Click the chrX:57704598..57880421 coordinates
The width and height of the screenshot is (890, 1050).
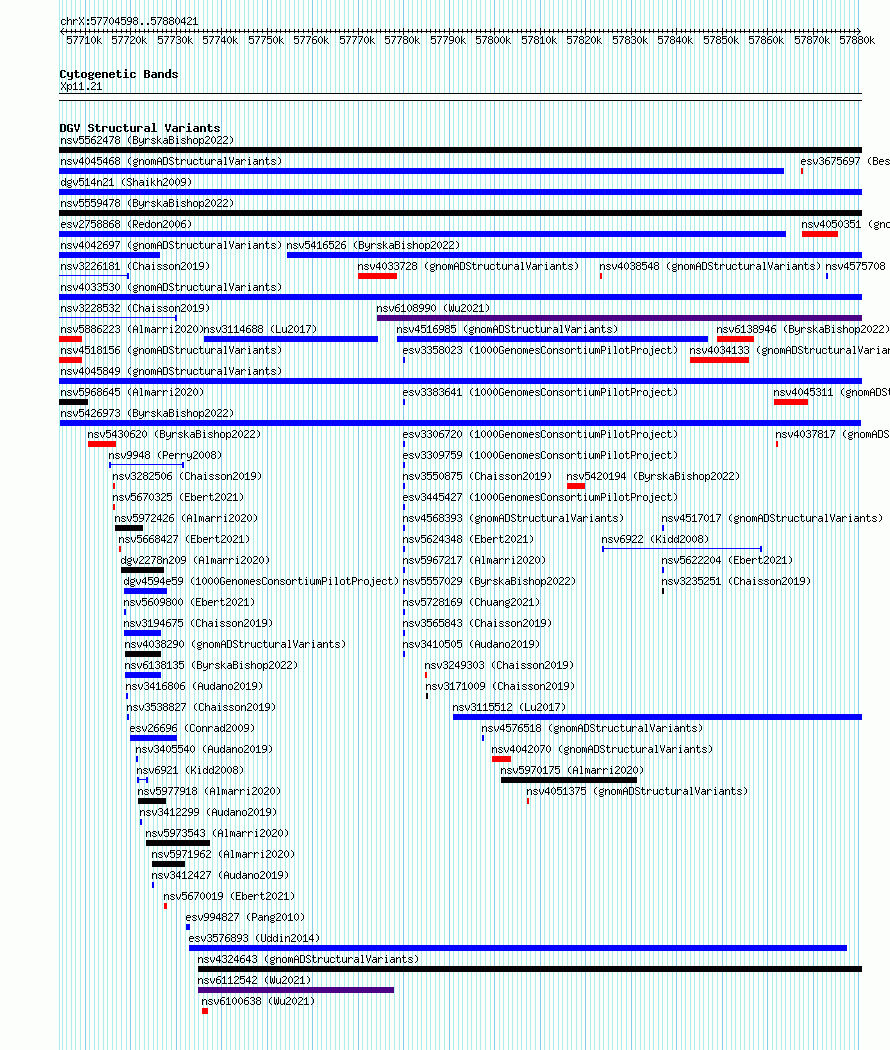coord(129,21)
